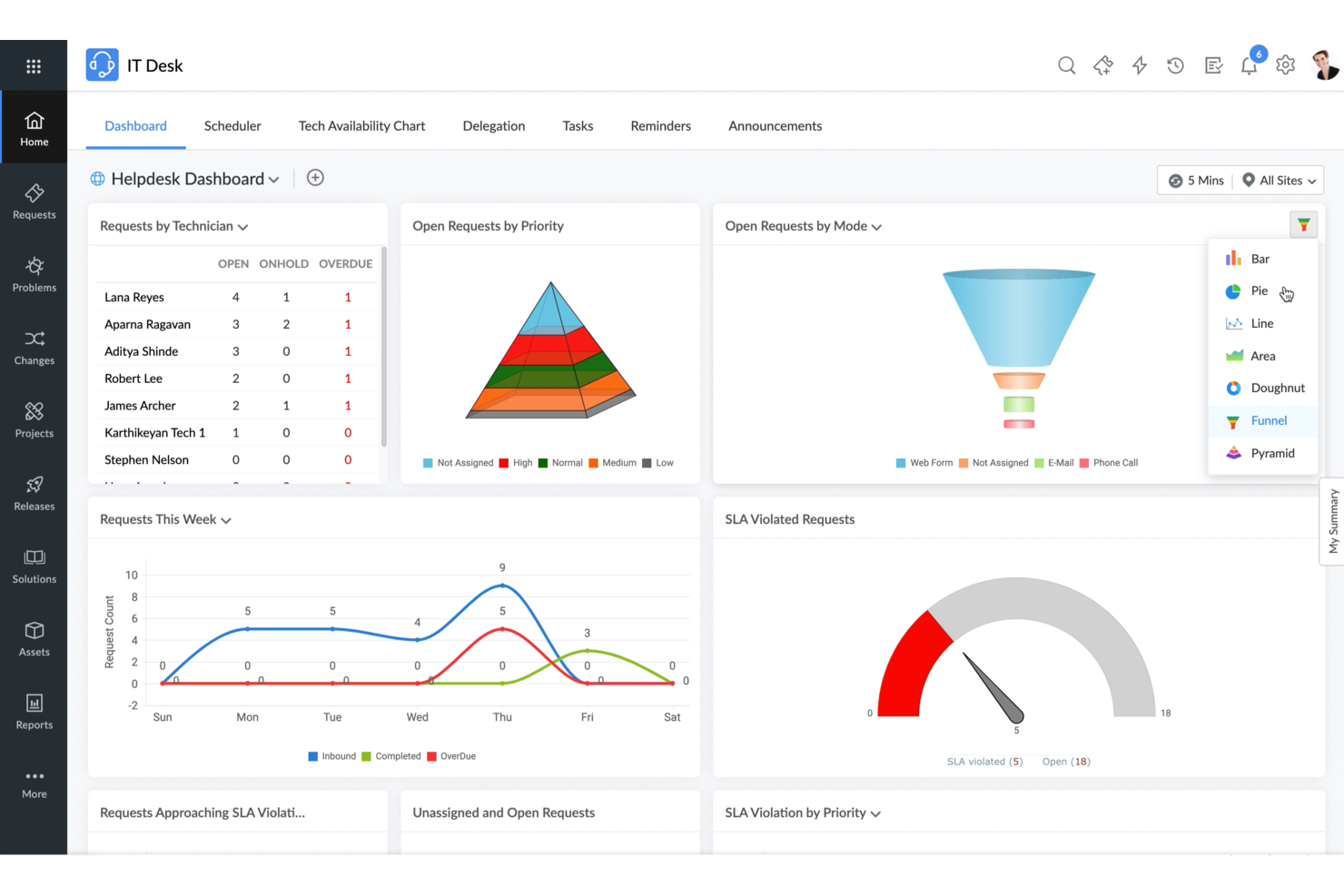This screenshot has height=896, width=1344.
Task: Open the Assets module in sidebar
Action: [x=34, y=636]
